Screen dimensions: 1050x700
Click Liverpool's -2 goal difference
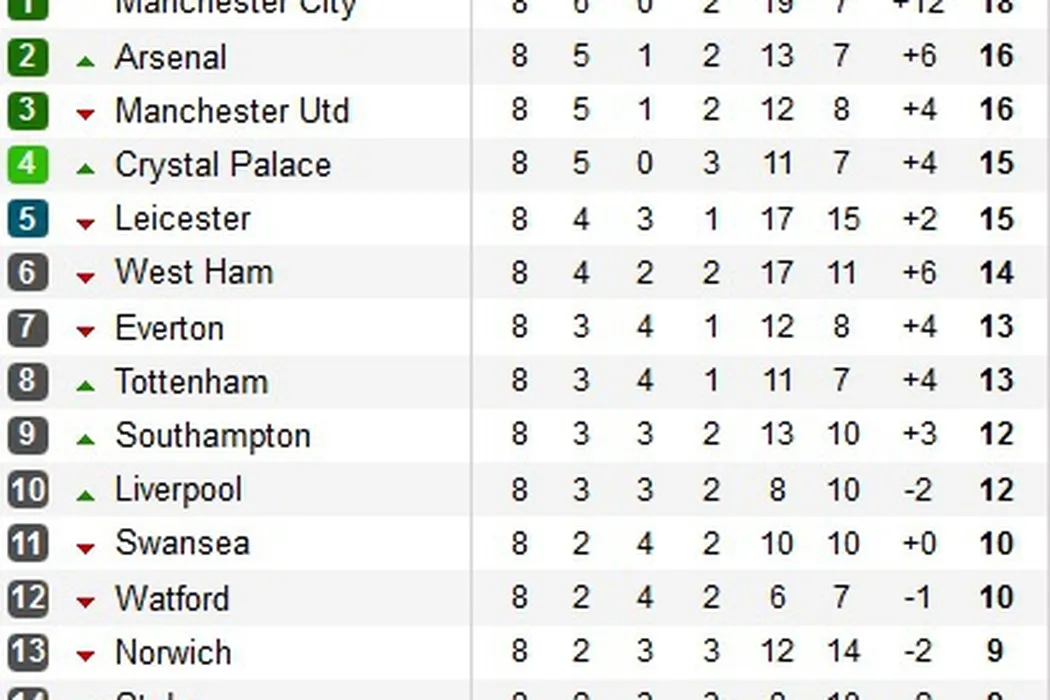918,489
